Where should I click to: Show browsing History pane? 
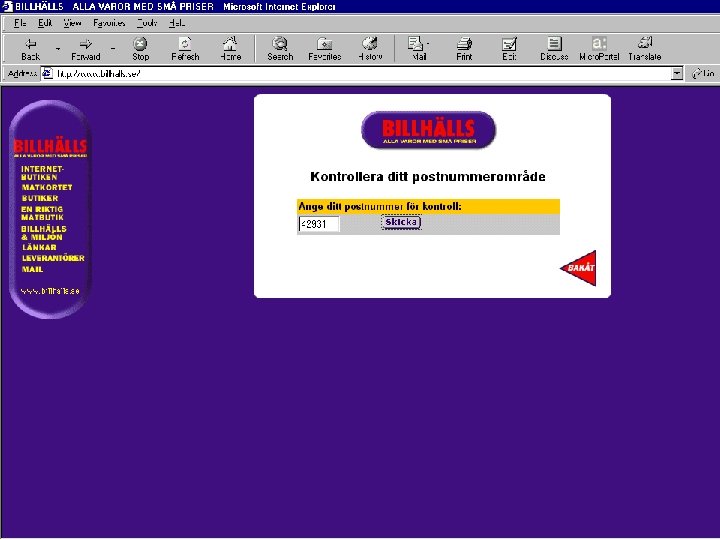pyautogui.click(x=370, y=49)
